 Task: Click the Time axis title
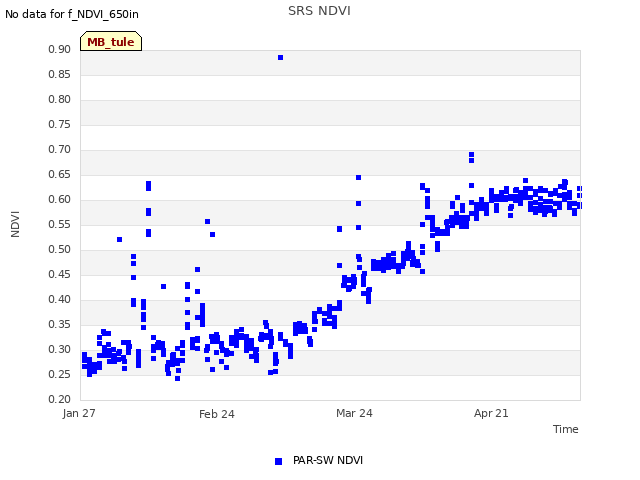click(x=566, y=429)
